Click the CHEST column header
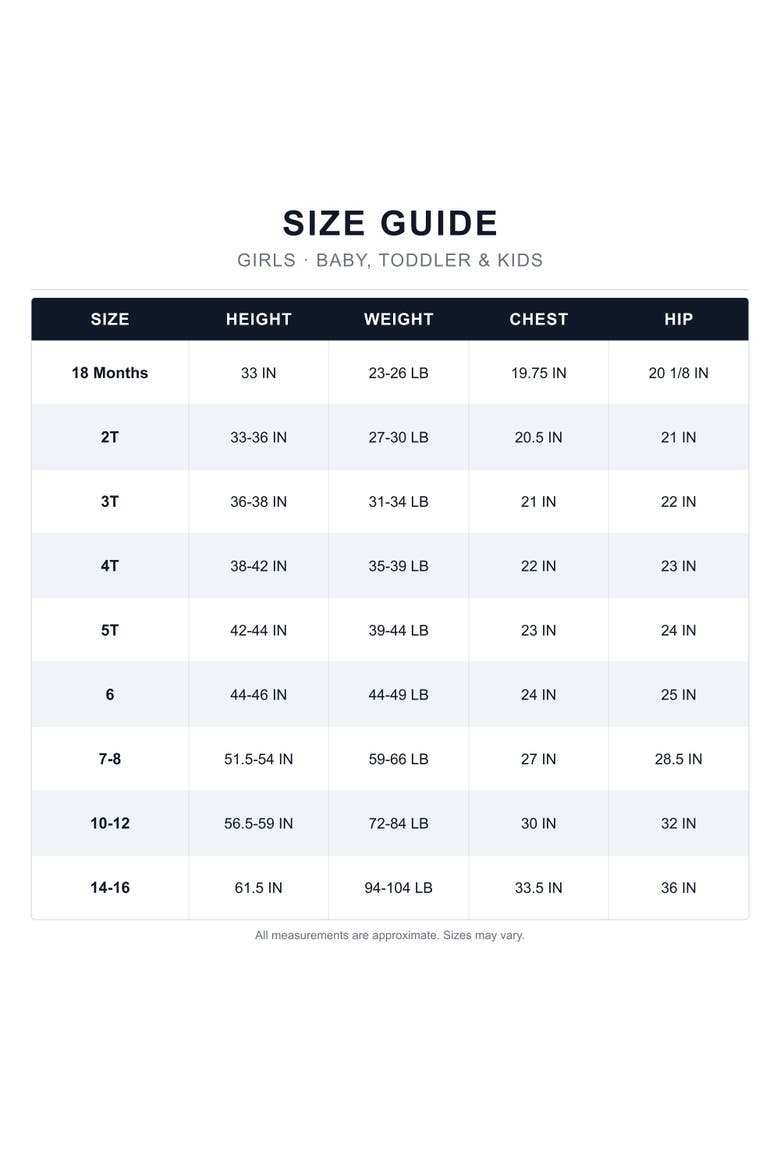This screenshot has height=1170, width=780. tap(538, 319)
